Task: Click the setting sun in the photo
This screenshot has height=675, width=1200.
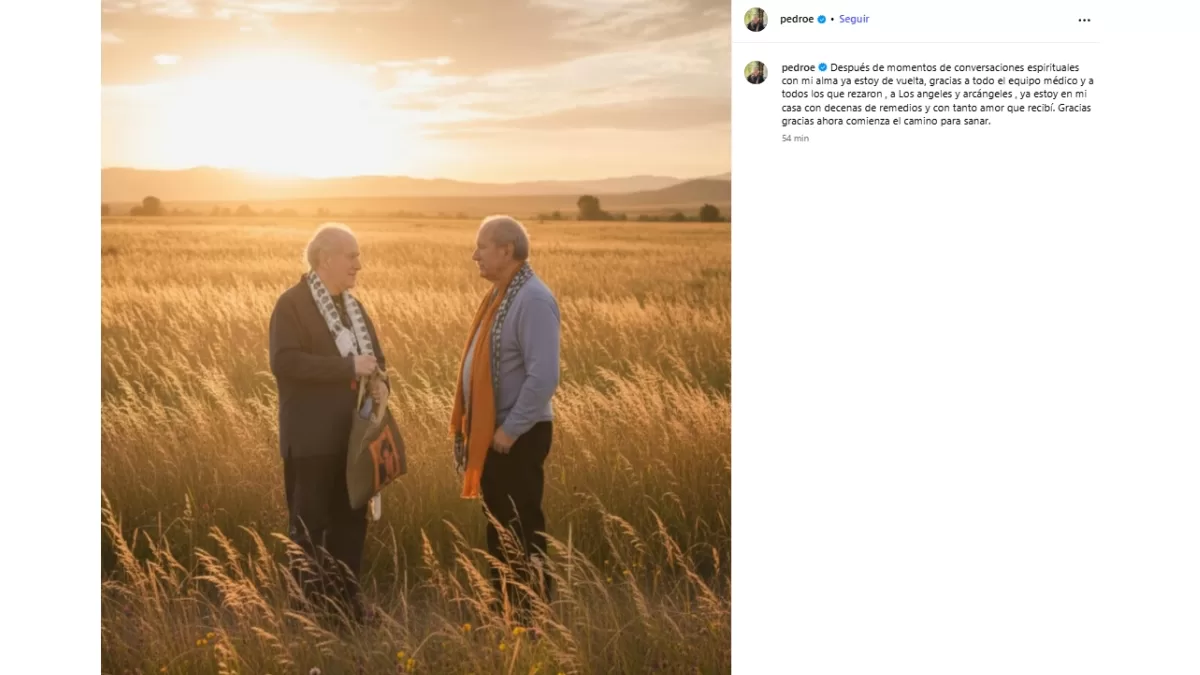Action: click(x=262, y=110)
